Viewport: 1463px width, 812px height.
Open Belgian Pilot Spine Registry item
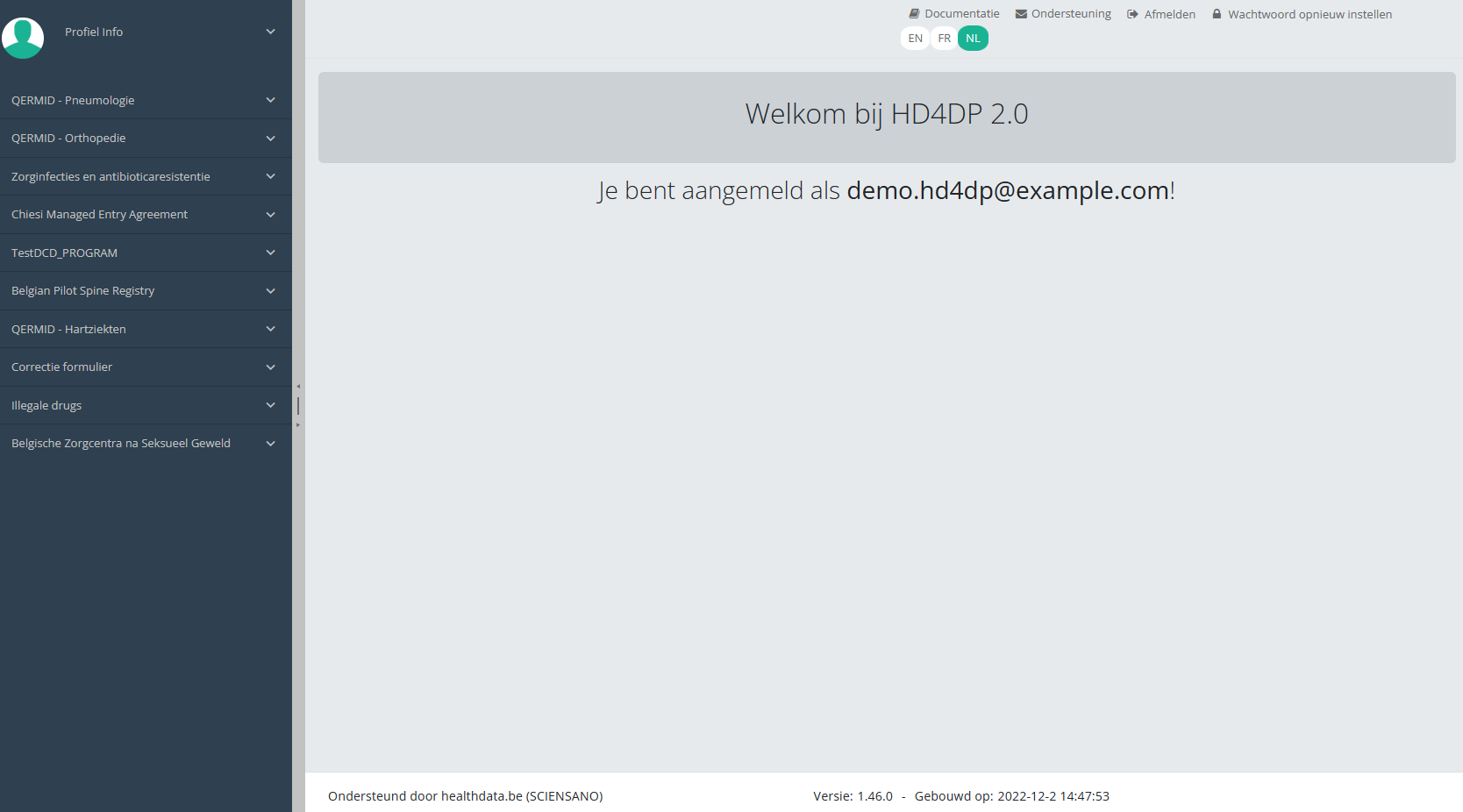pyautogui.click(x=82, y=290)
